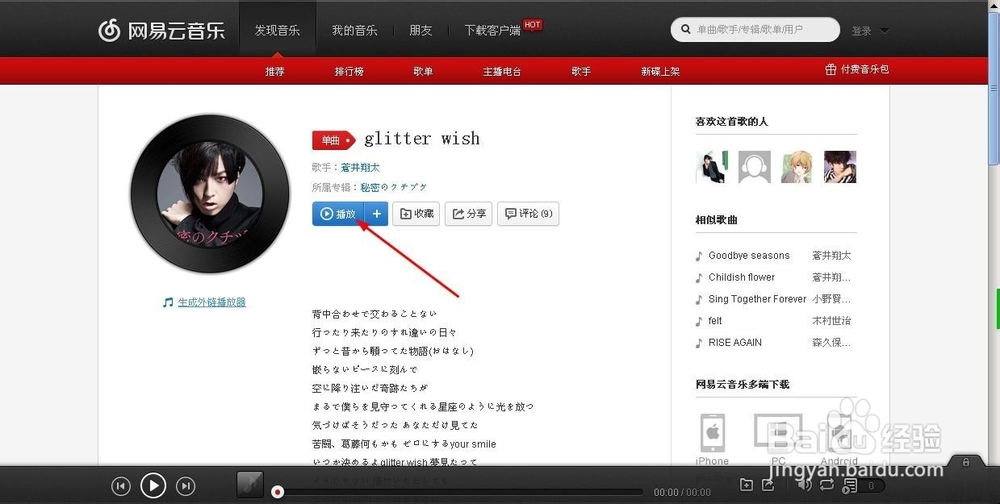Select the 新碟上架 submenu item
The width and height of the screenshot is (1000, 504).
[660, 71]
